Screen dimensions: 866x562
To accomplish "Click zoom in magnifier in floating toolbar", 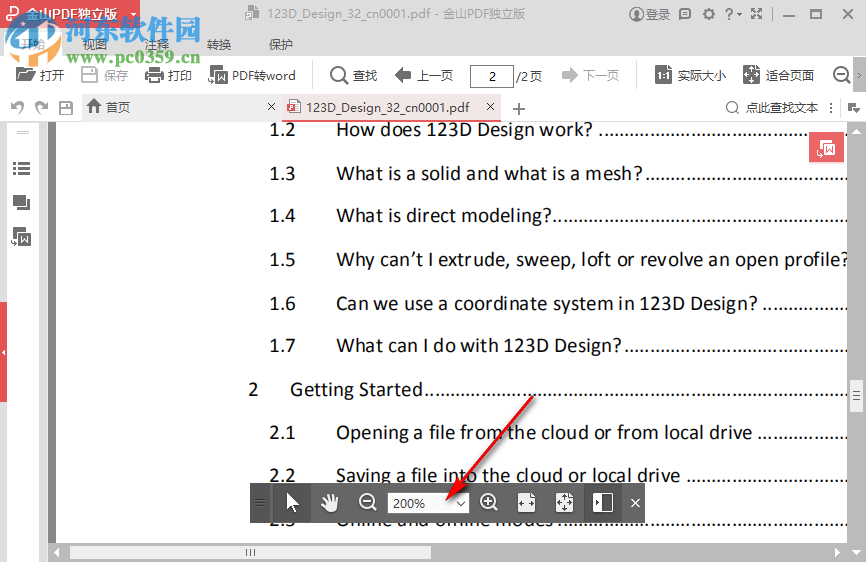I will (489, 503).
